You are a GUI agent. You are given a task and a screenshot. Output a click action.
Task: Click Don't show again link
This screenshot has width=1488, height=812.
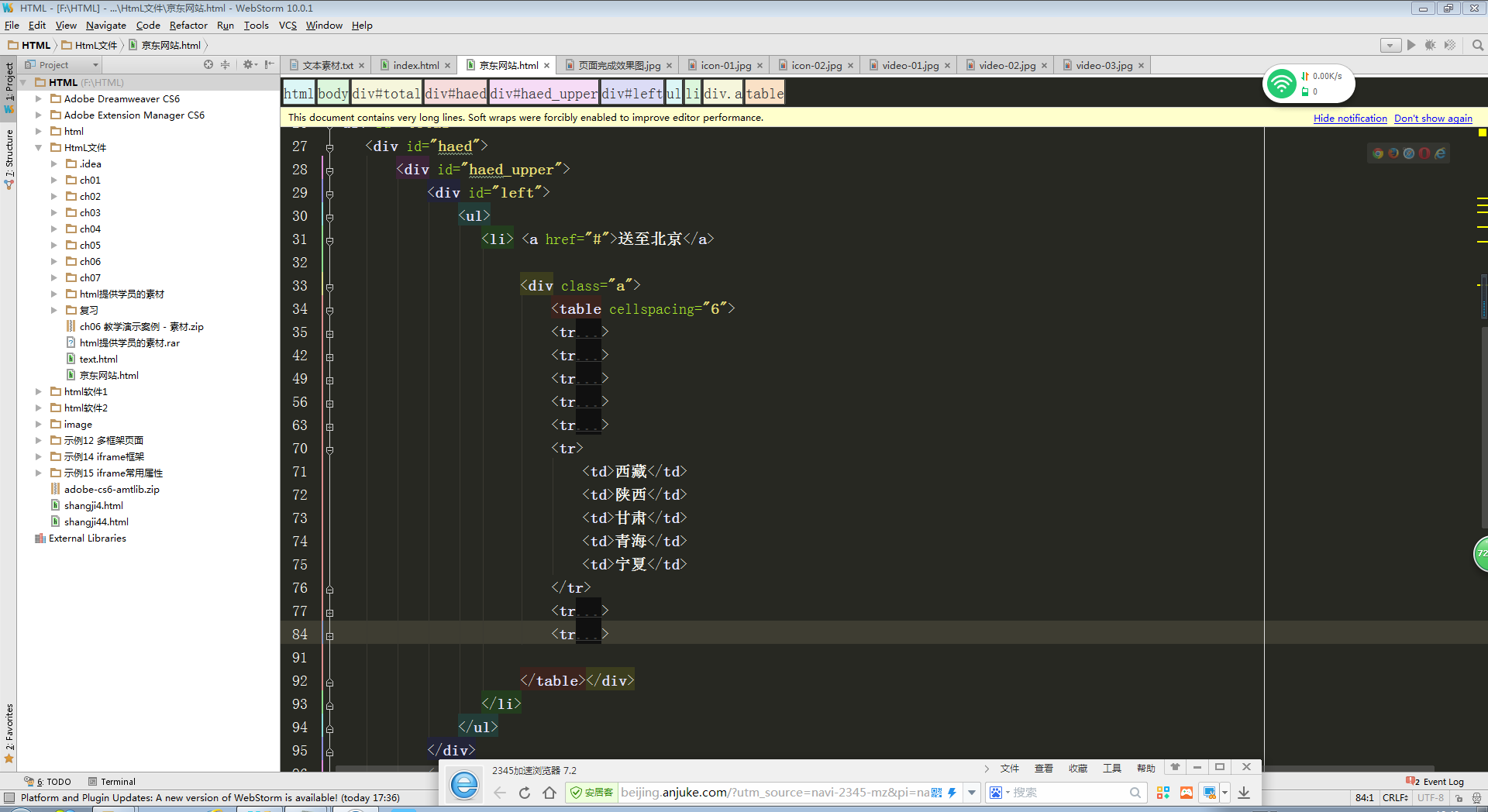(x=1433, y=119)
